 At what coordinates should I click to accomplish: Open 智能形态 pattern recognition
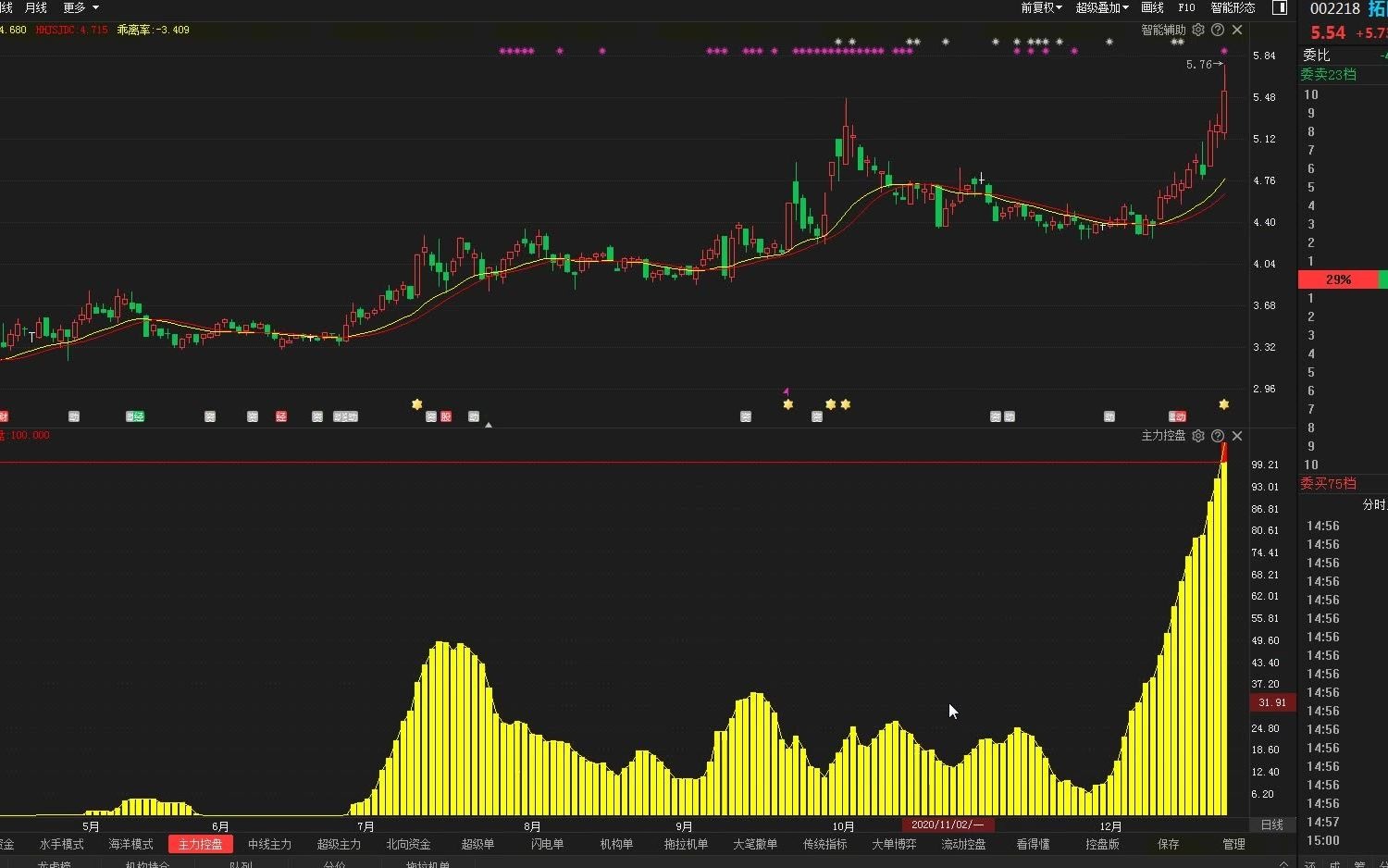click(1233, 7)
